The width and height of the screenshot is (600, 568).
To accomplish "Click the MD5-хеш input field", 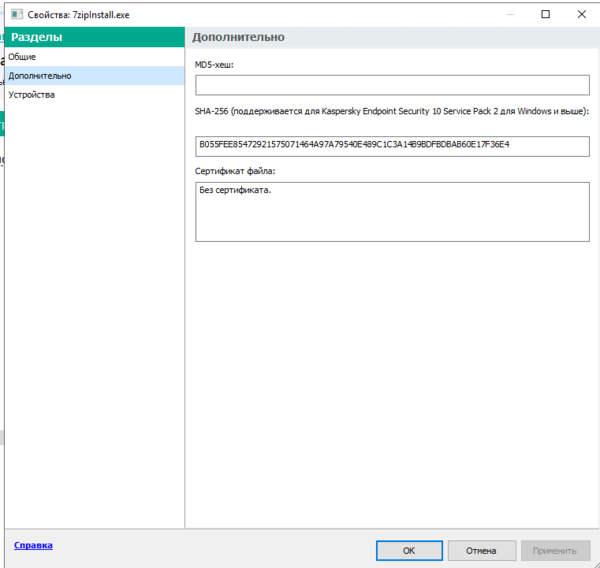I will coord(392,85).
